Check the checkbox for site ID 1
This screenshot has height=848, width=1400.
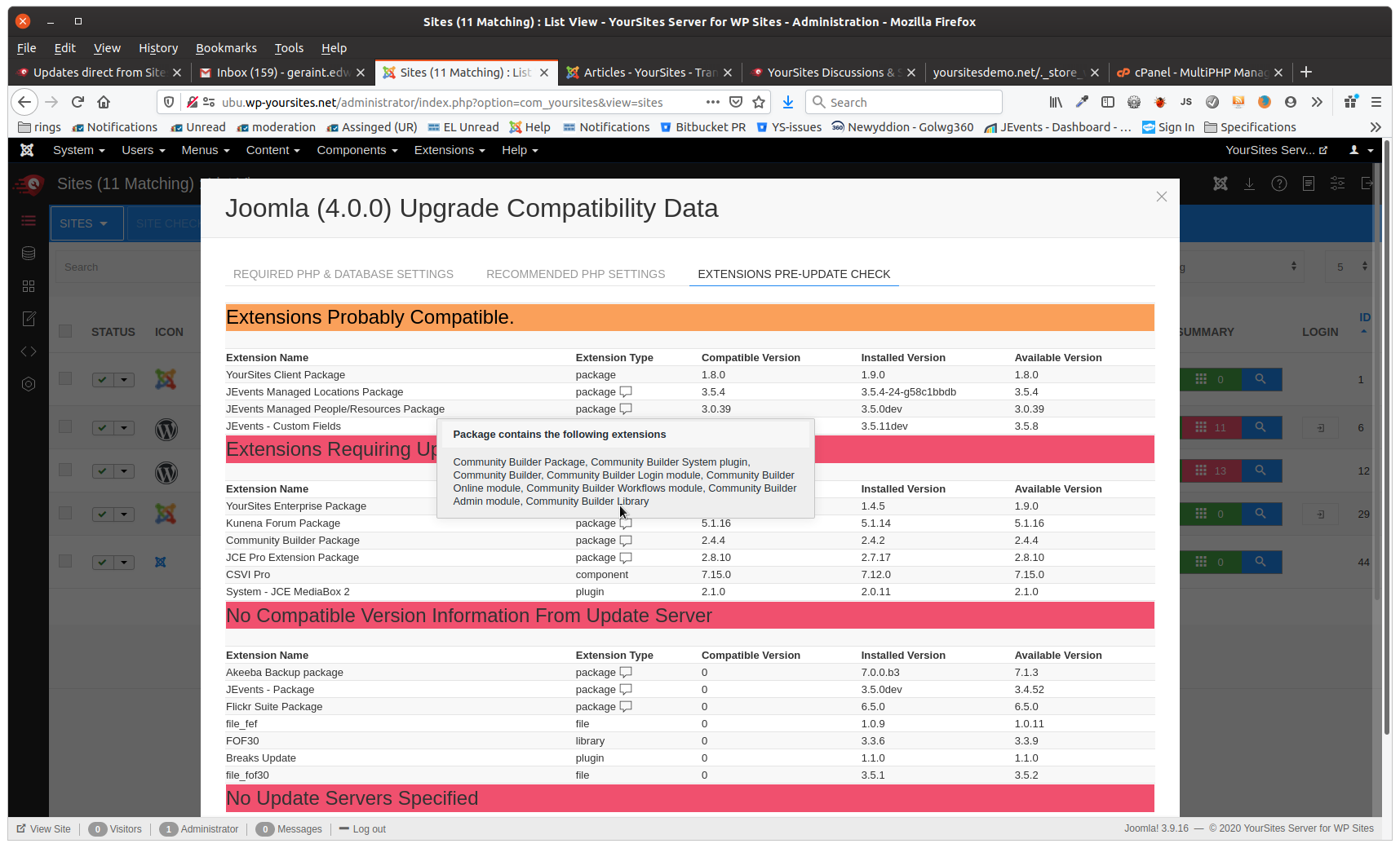point(65,378)
